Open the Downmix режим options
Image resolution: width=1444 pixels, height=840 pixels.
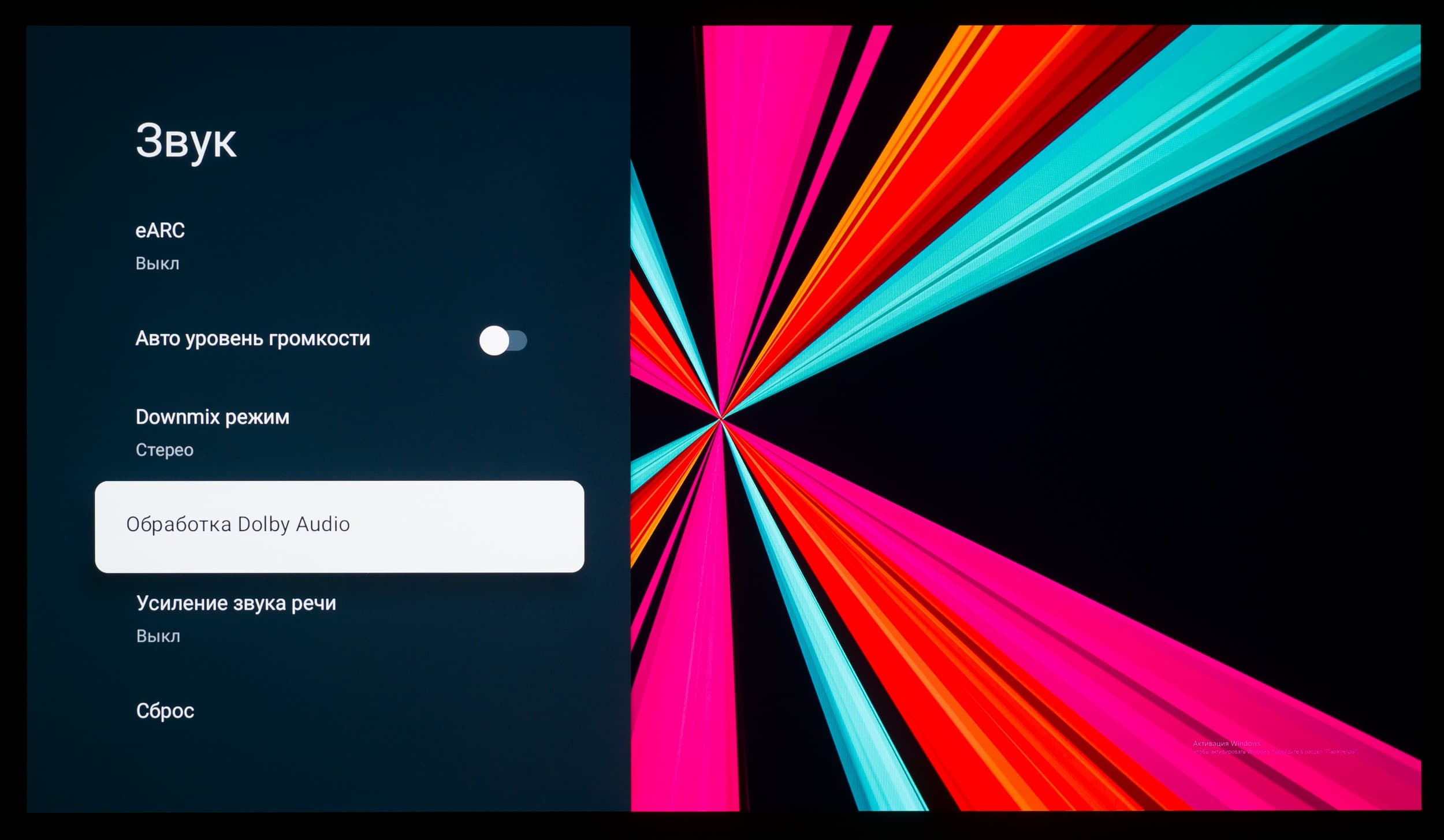(212, 417)
